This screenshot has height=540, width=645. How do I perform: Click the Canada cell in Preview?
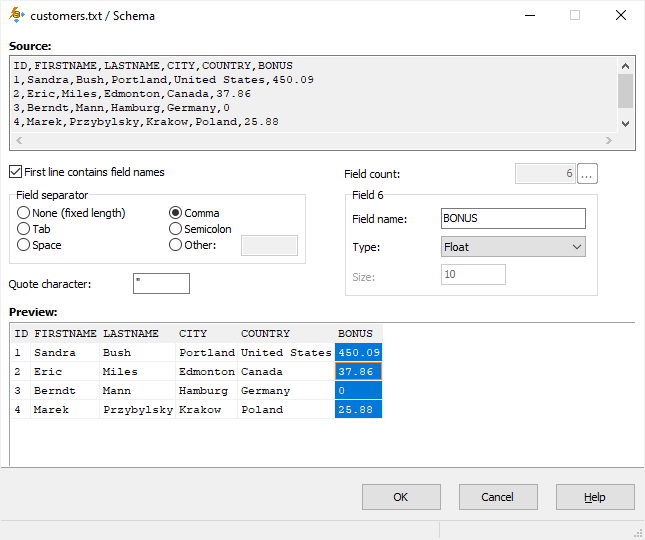coord(286,371)
